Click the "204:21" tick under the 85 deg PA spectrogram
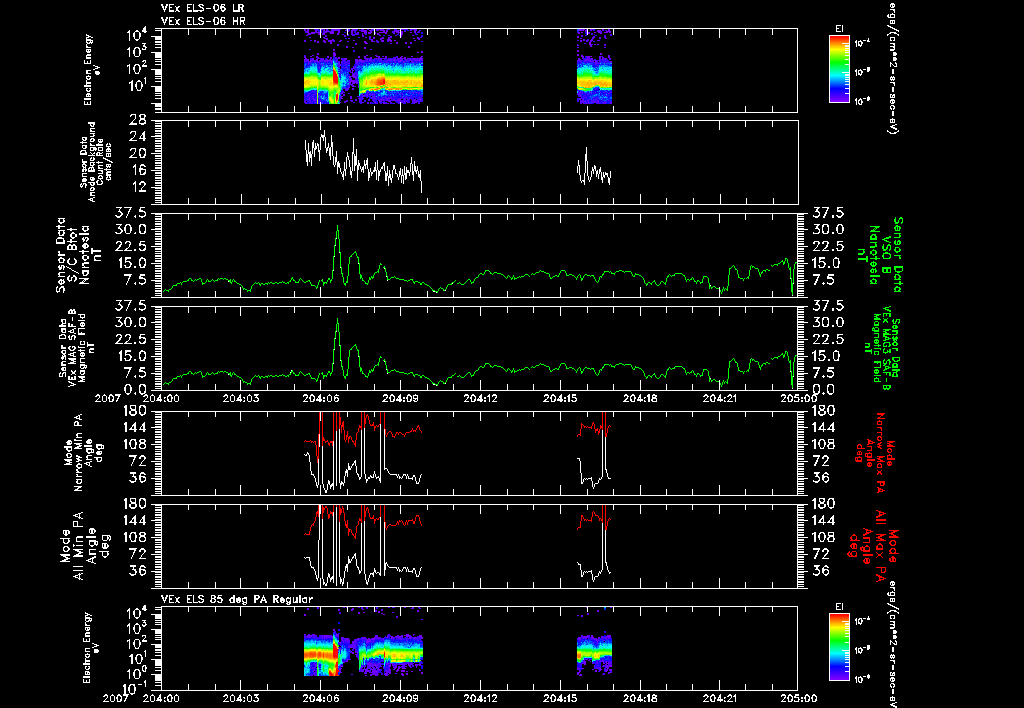This screenshot has height=708, width=1024. click(x=720, y=699)
